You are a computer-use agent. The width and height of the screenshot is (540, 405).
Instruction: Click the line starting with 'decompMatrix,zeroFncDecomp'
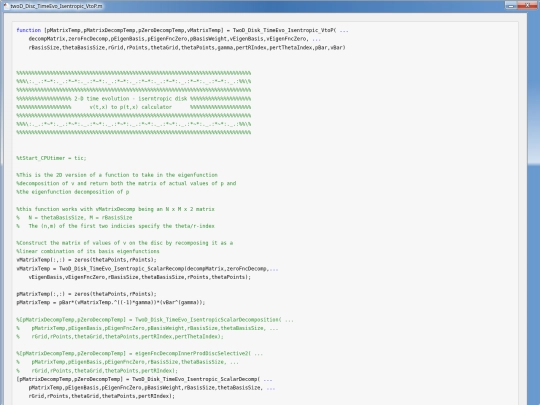pos(175,39)
